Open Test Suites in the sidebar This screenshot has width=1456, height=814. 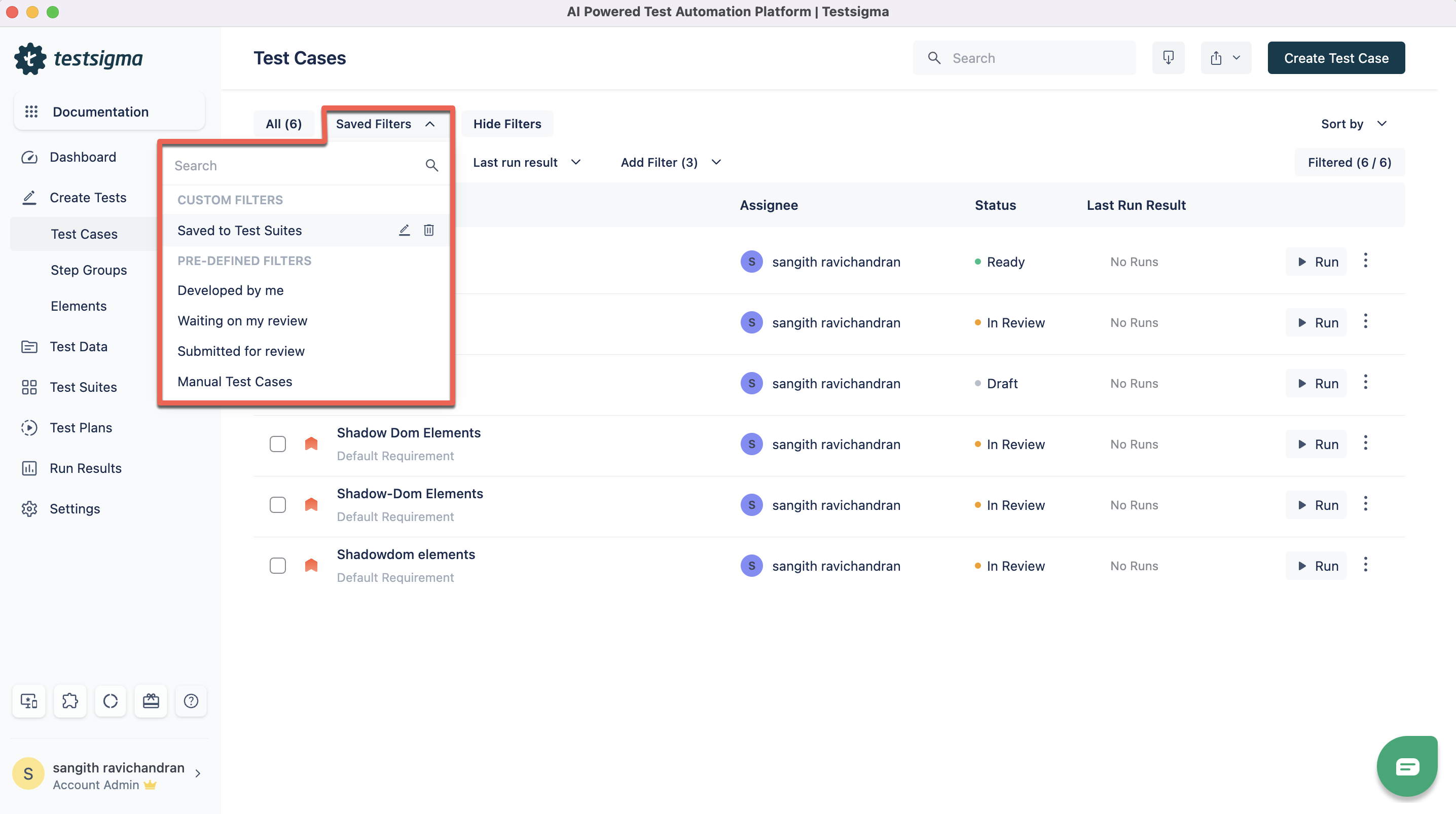point(83,387)
